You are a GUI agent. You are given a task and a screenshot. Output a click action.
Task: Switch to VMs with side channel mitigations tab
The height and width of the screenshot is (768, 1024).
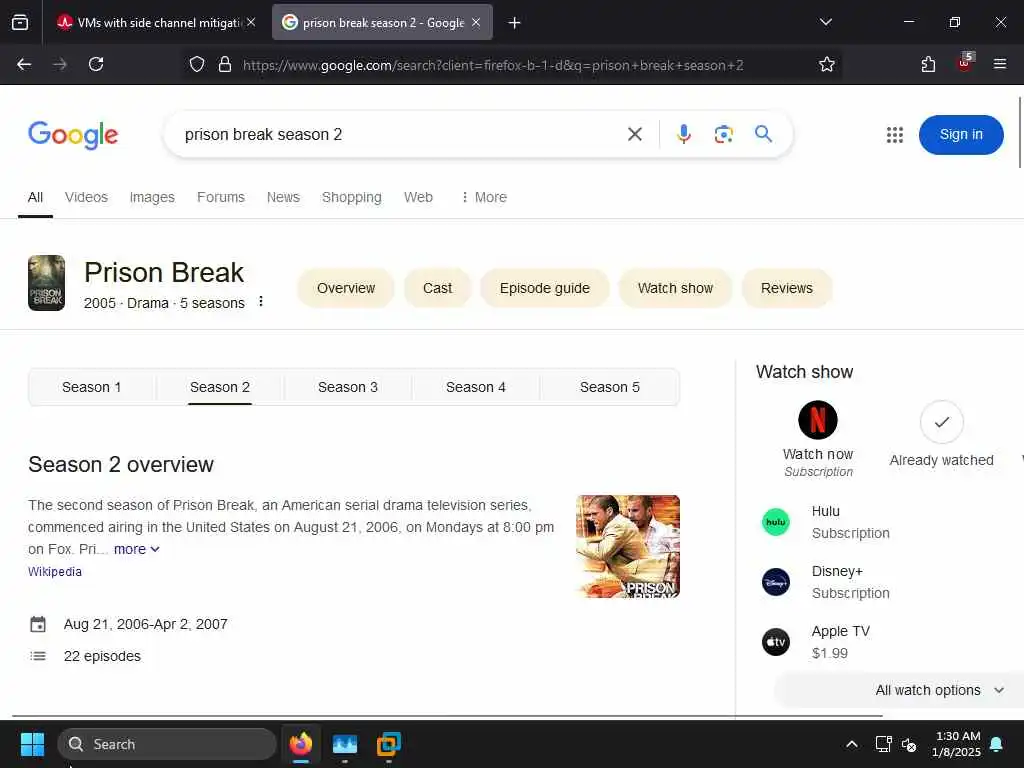tap(157, 23)
